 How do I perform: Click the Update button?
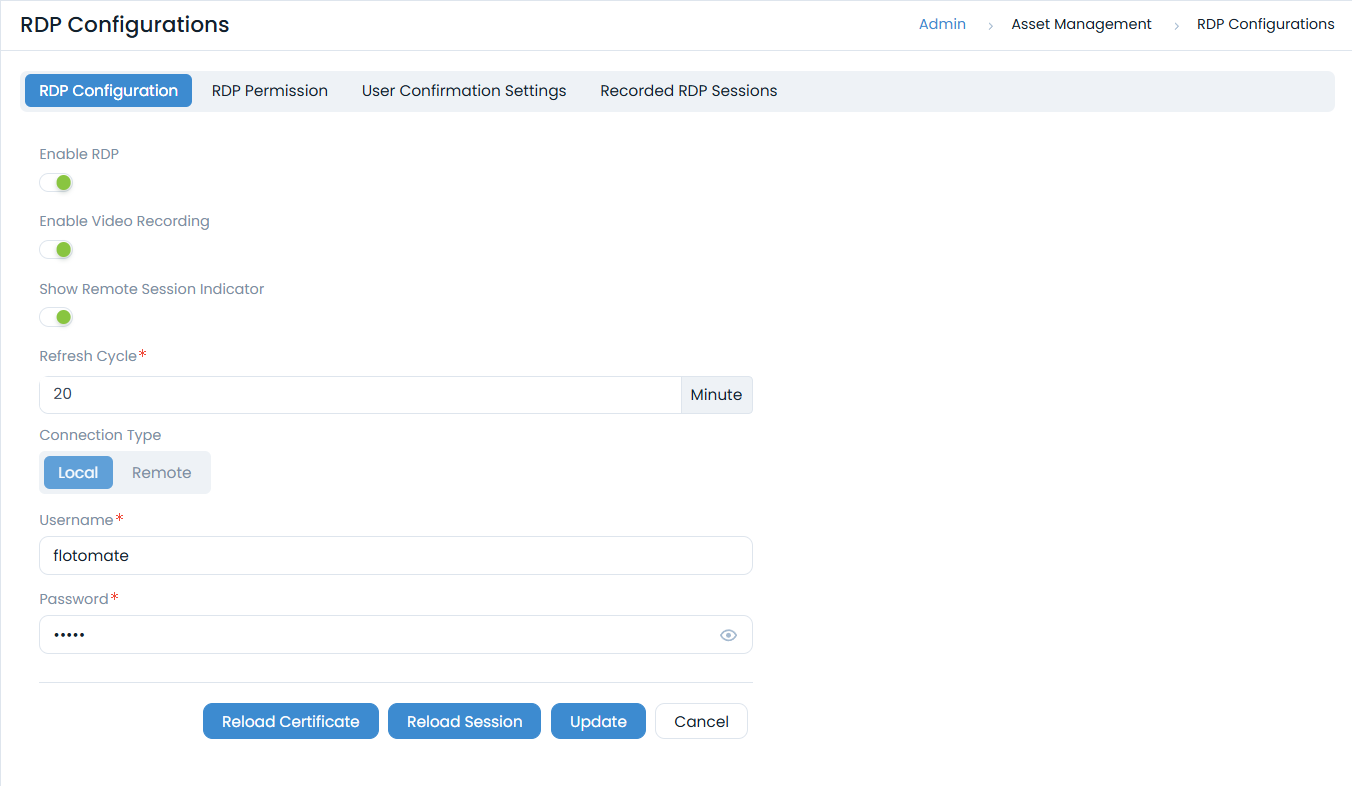click(x=598, y=721)
